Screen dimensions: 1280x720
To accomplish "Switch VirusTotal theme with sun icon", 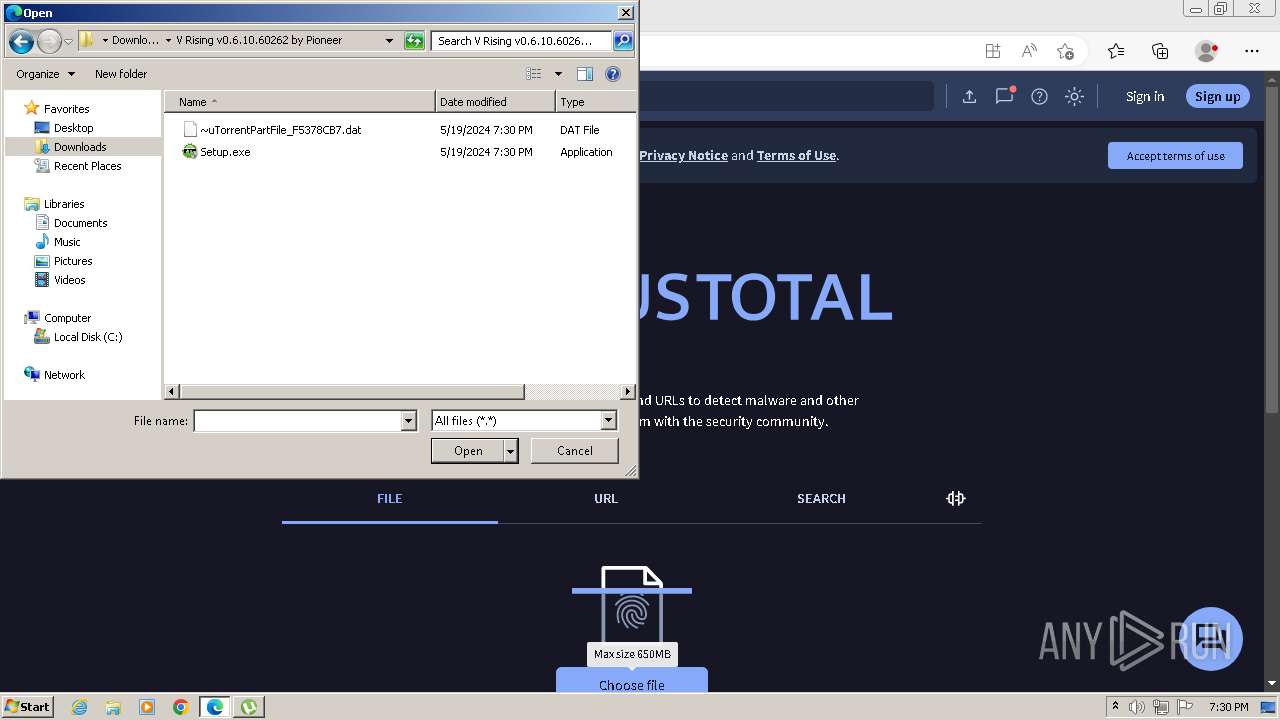I will [1074, 96].
